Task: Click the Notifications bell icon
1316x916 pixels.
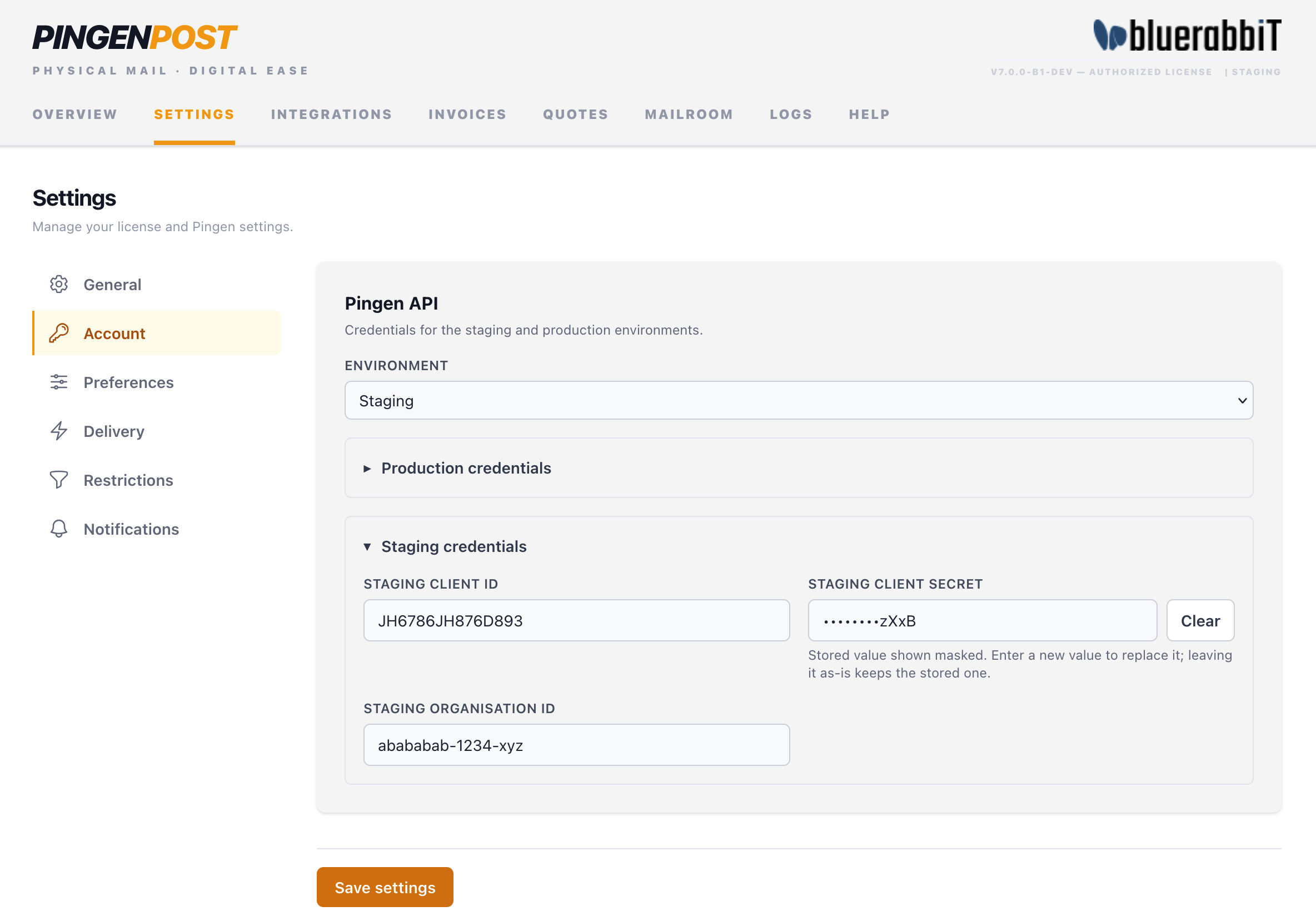Action: [x=58, y=529]
